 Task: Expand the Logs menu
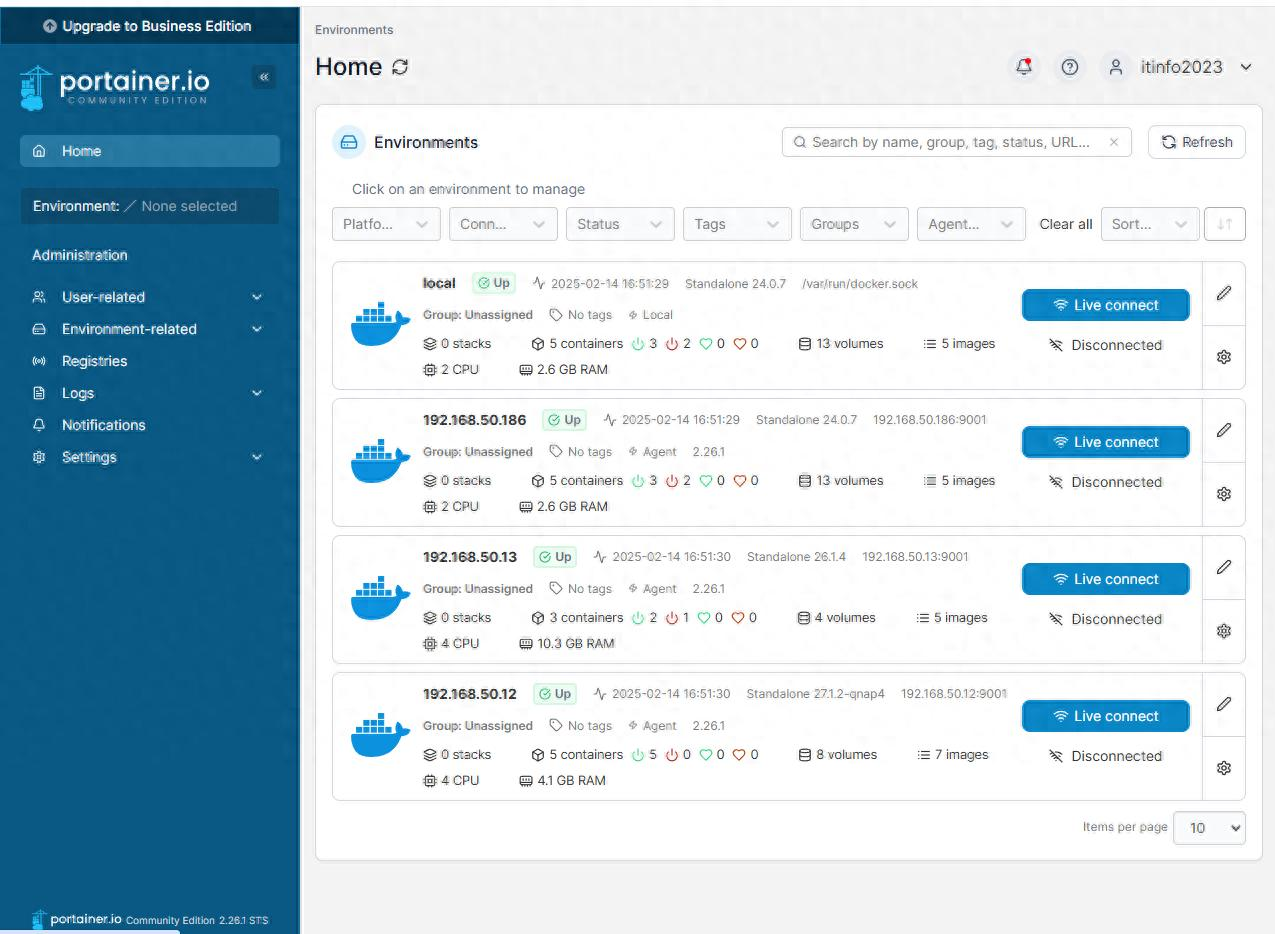pyautogui.click(x=149, y=393)
